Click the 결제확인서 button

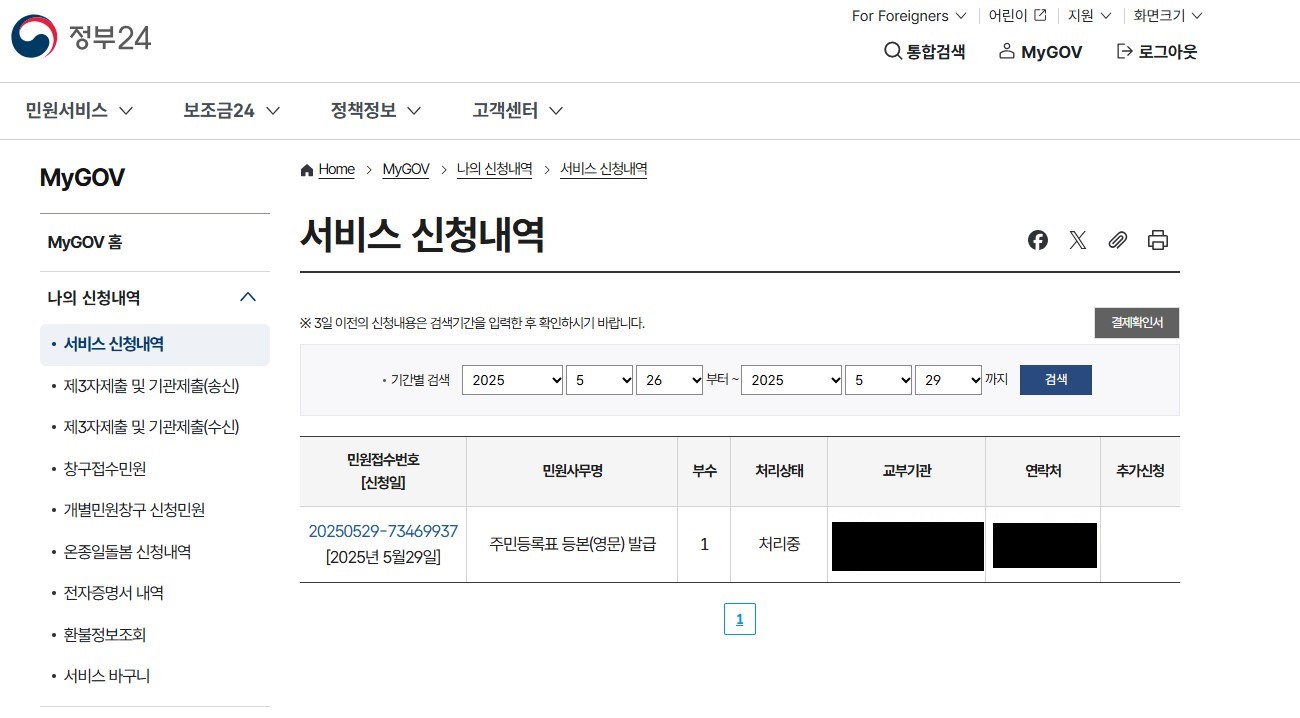[1136, 322]
